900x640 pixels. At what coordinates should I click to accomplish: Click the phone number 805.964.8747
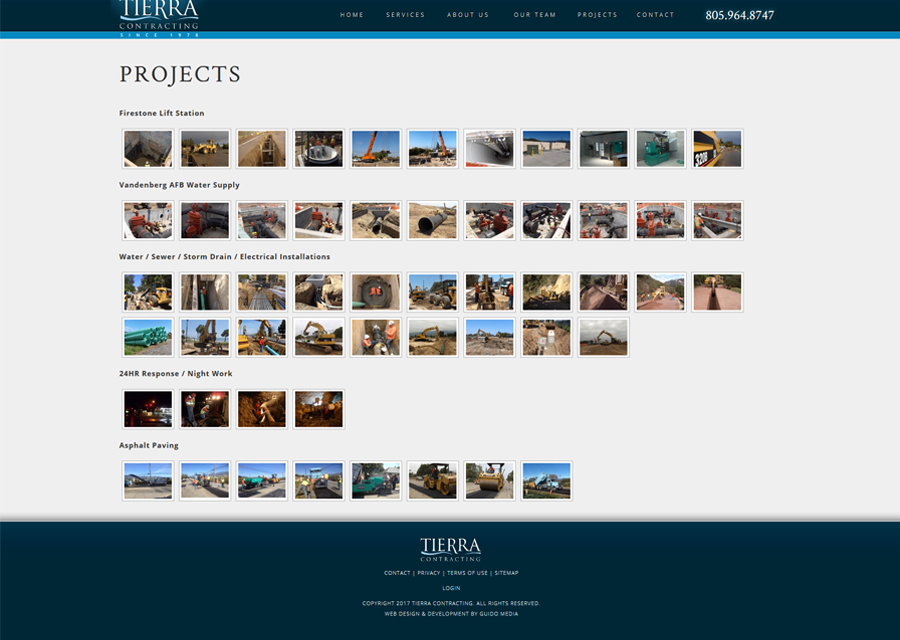tap(740, 15)
